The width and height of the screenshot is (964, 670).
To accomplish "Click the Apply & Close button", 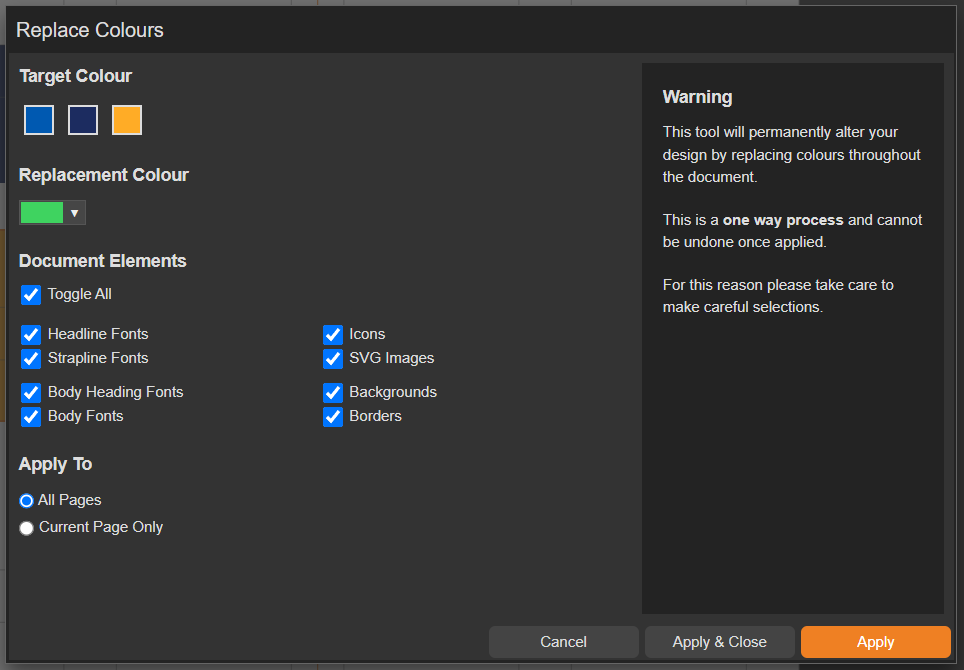I will [719, 642].
